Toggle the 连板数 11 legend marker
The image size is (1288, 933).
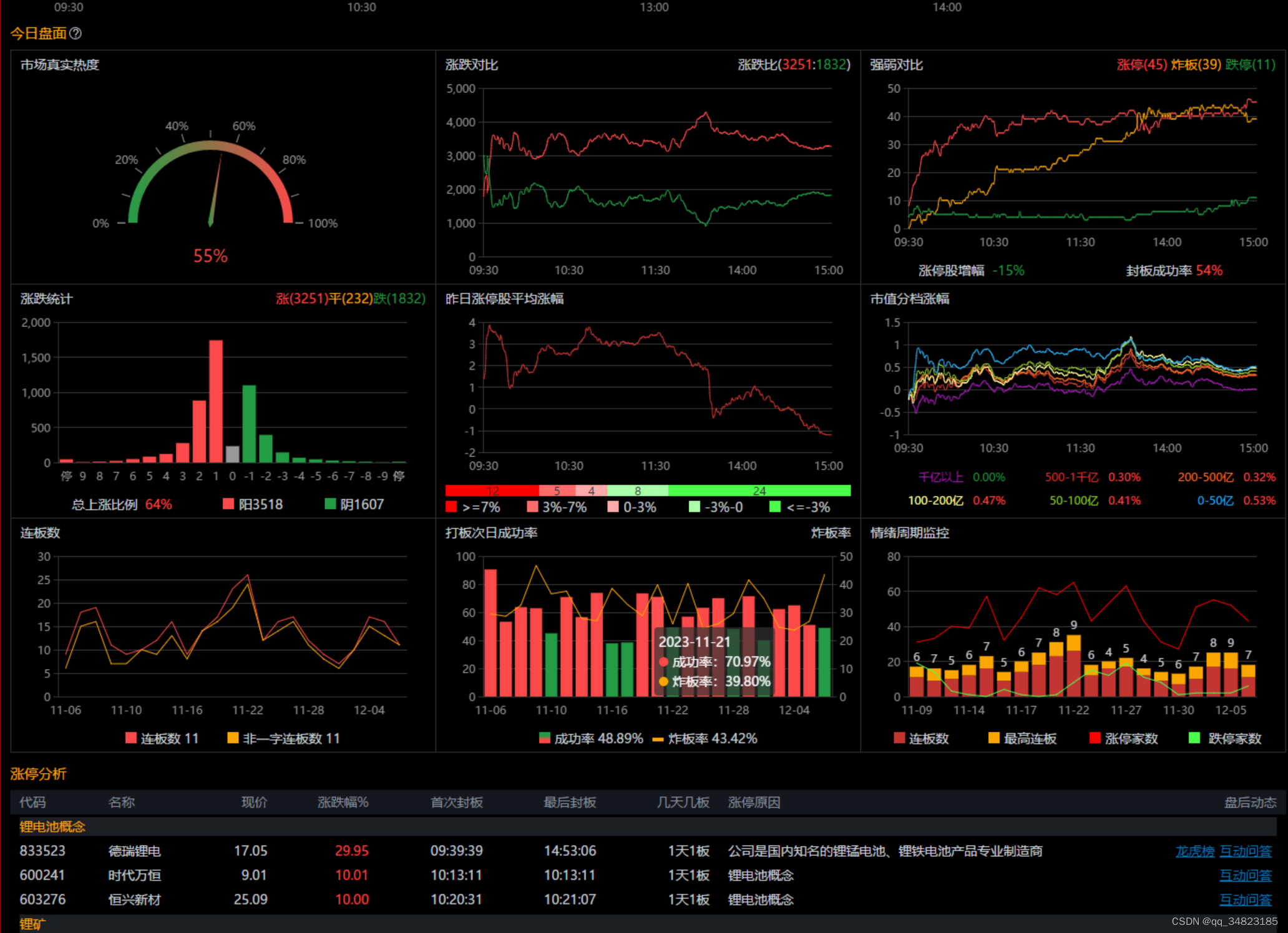[x=131, y=738]
